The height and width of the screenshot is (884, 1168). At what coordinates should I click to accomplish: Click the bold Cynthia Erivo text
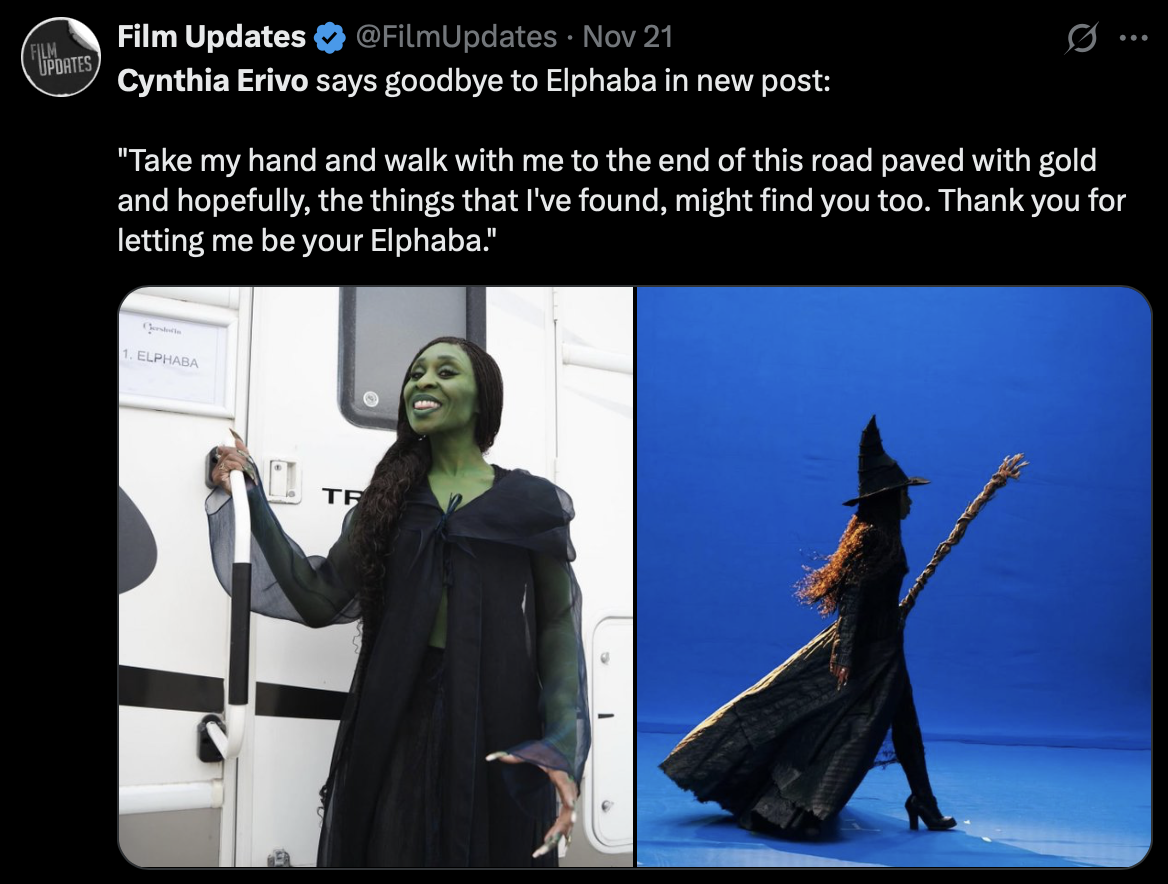pos(212,80)
